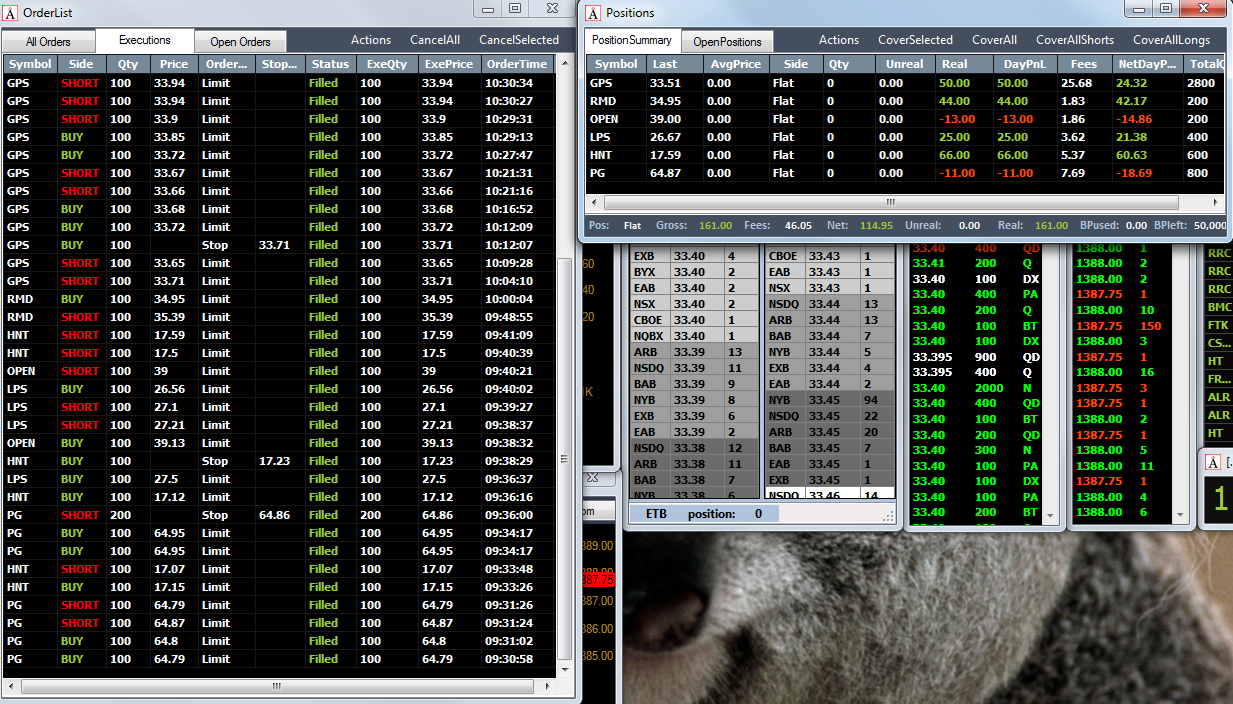
Task: Click the ExePrice column header
Action: (x=448, y=64)
